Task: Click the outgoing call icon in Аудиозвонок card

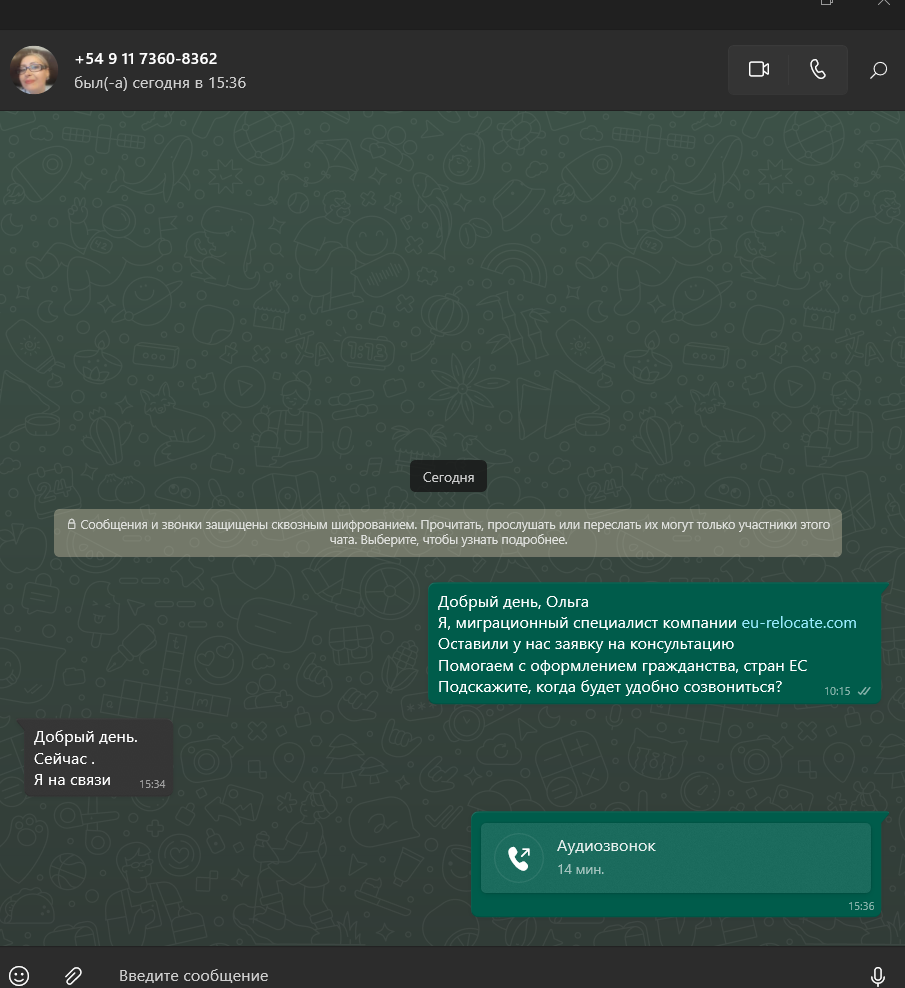Action: coord(519,858)
